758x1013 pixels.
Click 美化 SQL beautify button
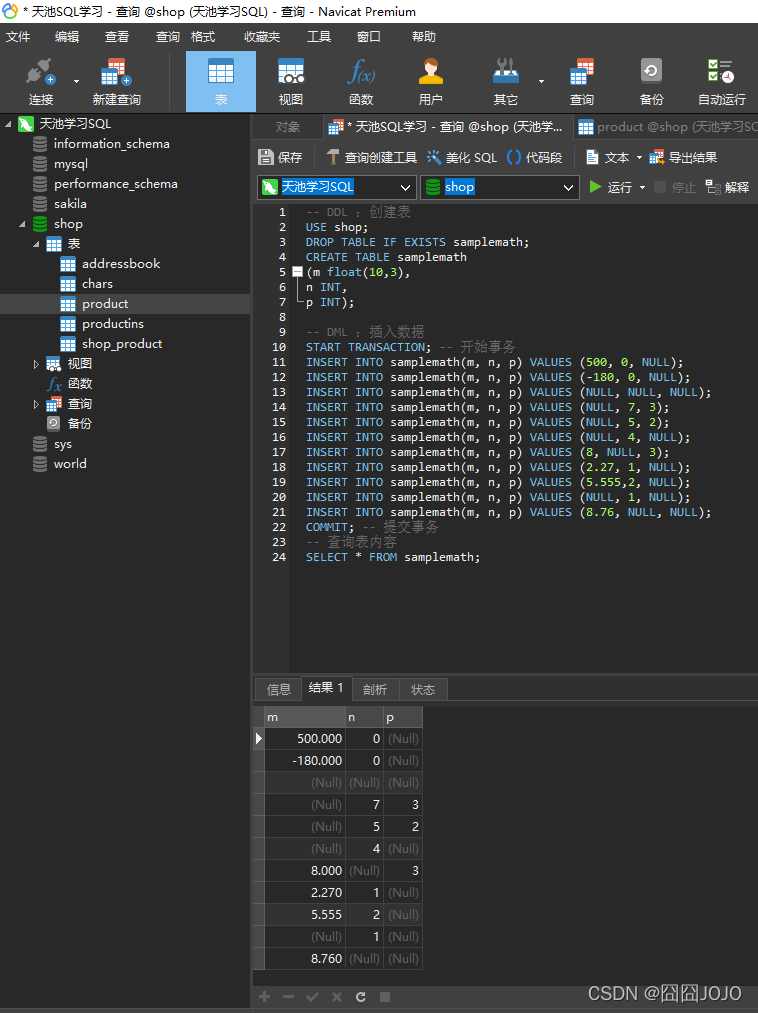pos(462,157)
